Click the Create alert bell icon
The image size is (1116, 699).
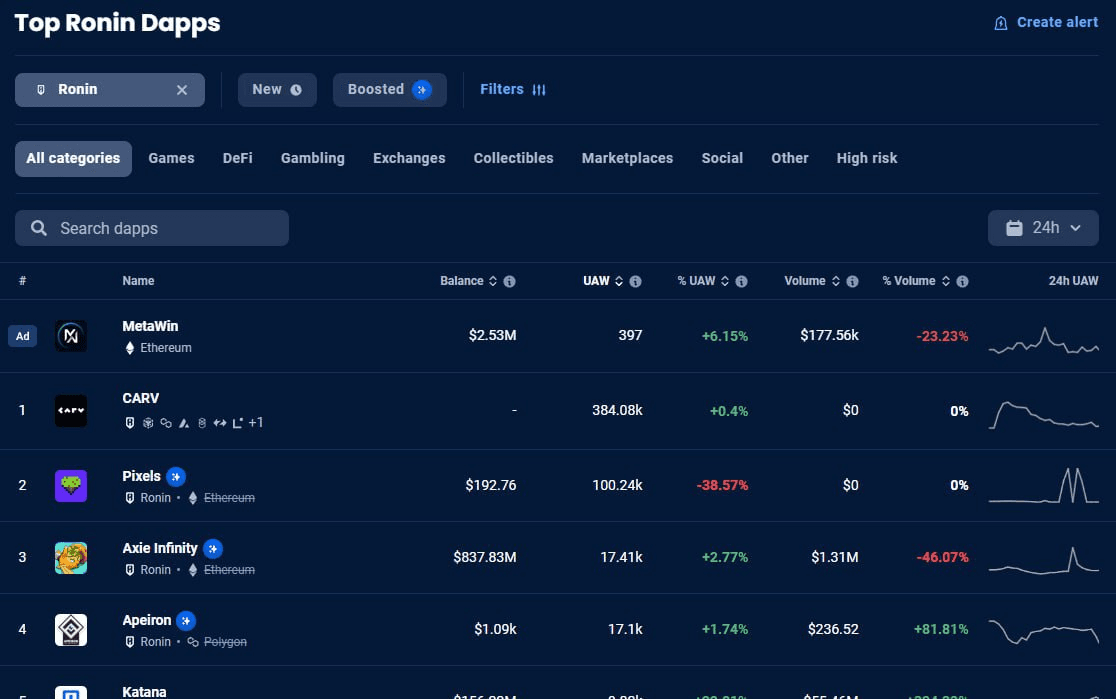[x=1001, y=23]
